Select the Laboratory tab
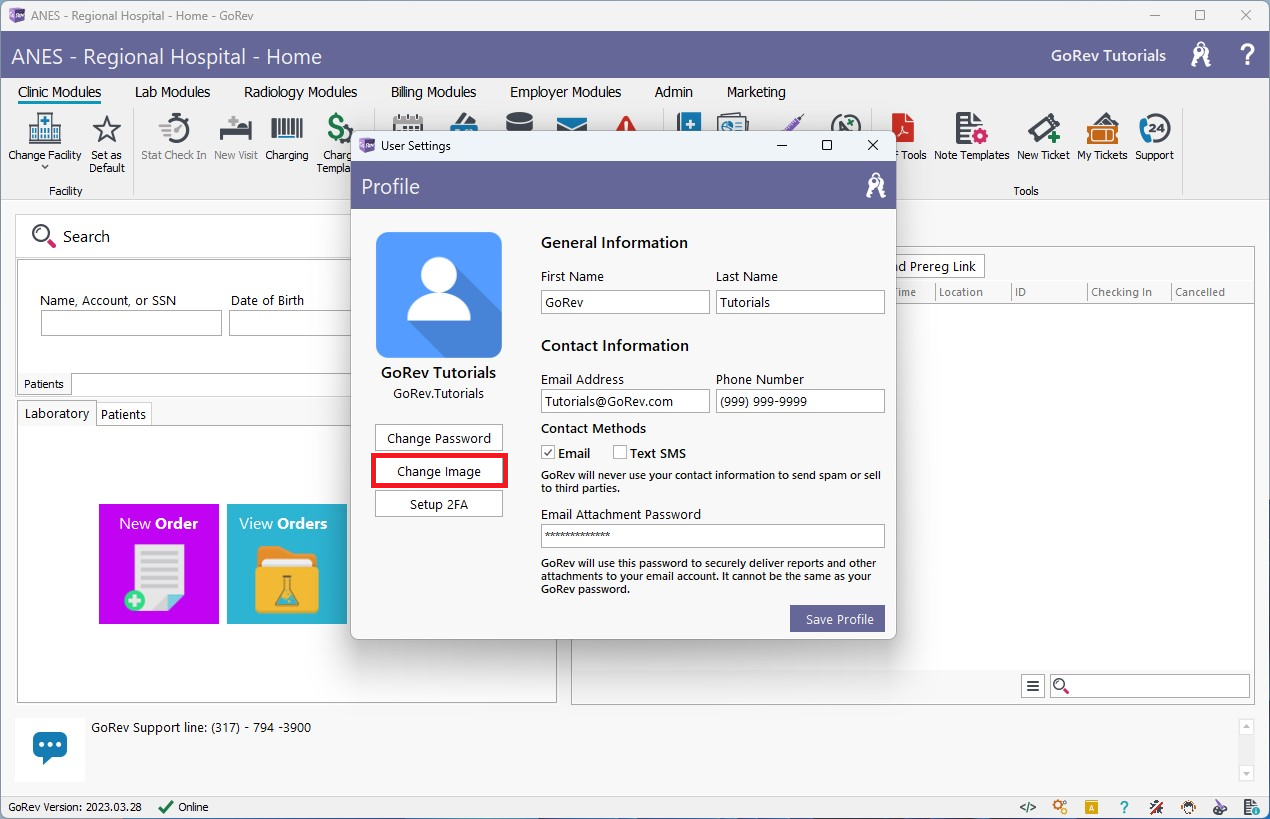1270x819 pixels. (57, 413)
